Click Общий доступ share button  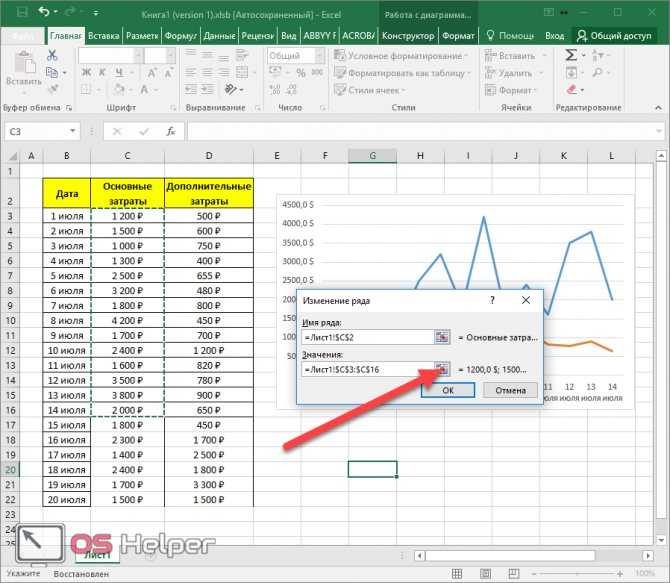614,35
